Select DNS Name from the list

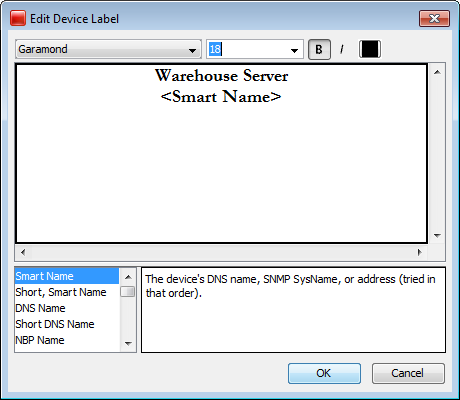pos(67,308)
